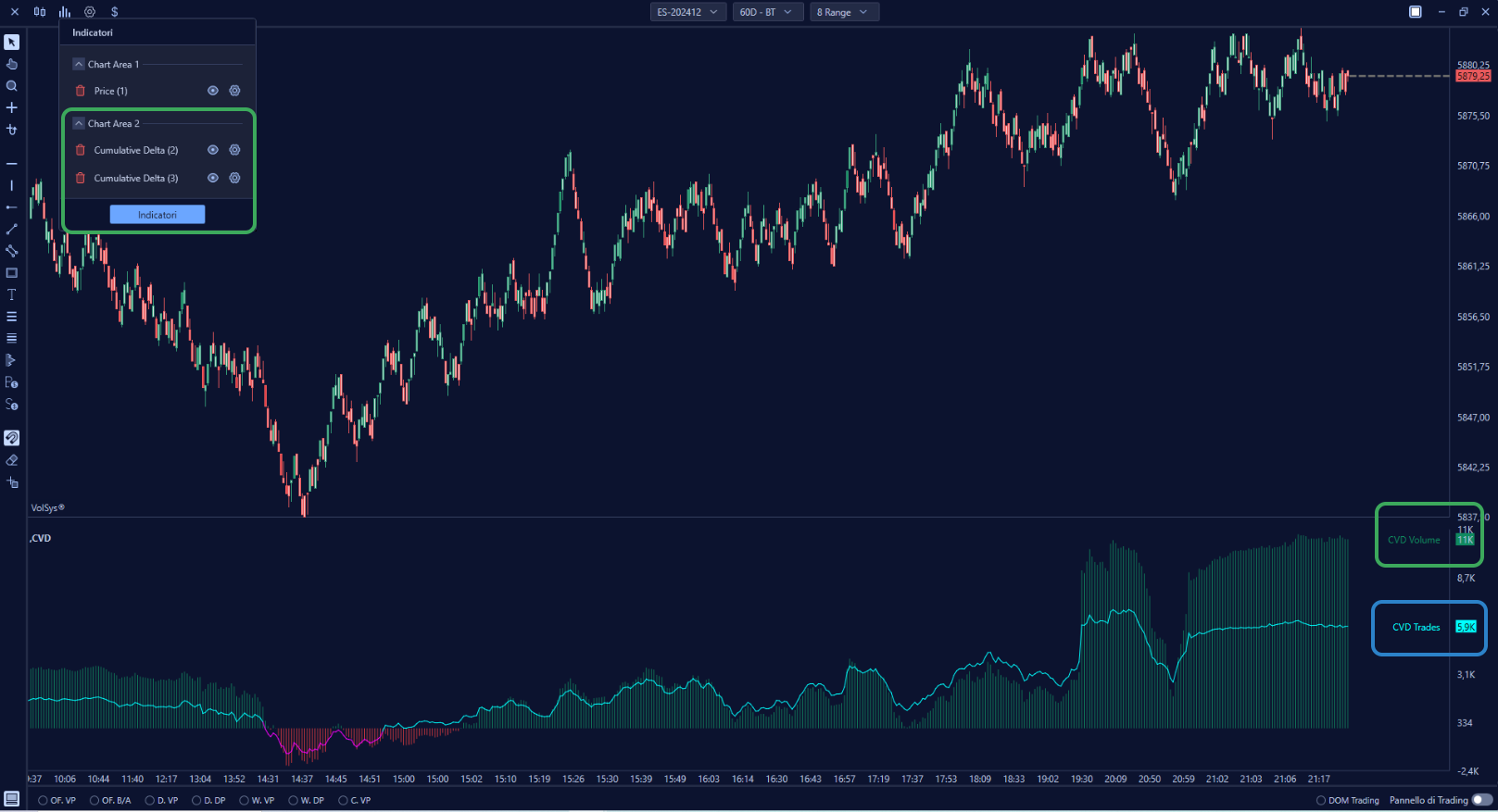Click the top-right square layout icon
Image resolution: width=1498 pixels, height=812 pixels.
click(x=1416, y=12)
